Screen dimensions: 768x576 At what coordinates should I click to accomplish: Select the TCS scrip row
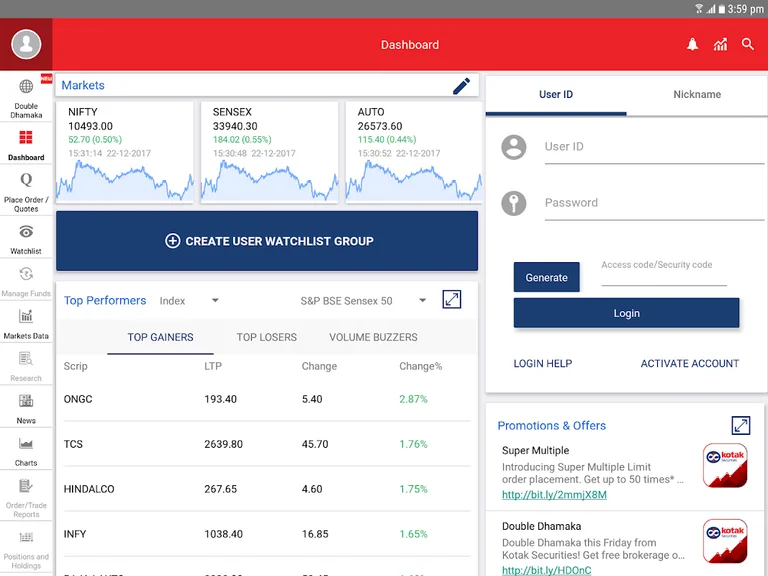pyautogui.click(x=267, y=444)
